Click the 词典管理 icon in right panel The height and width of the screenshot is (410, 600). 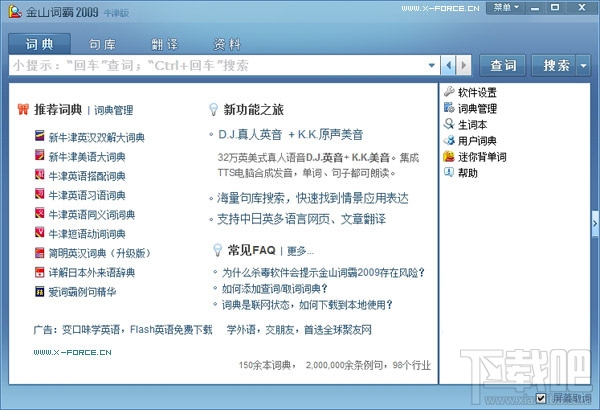click(x=449, y=108)
